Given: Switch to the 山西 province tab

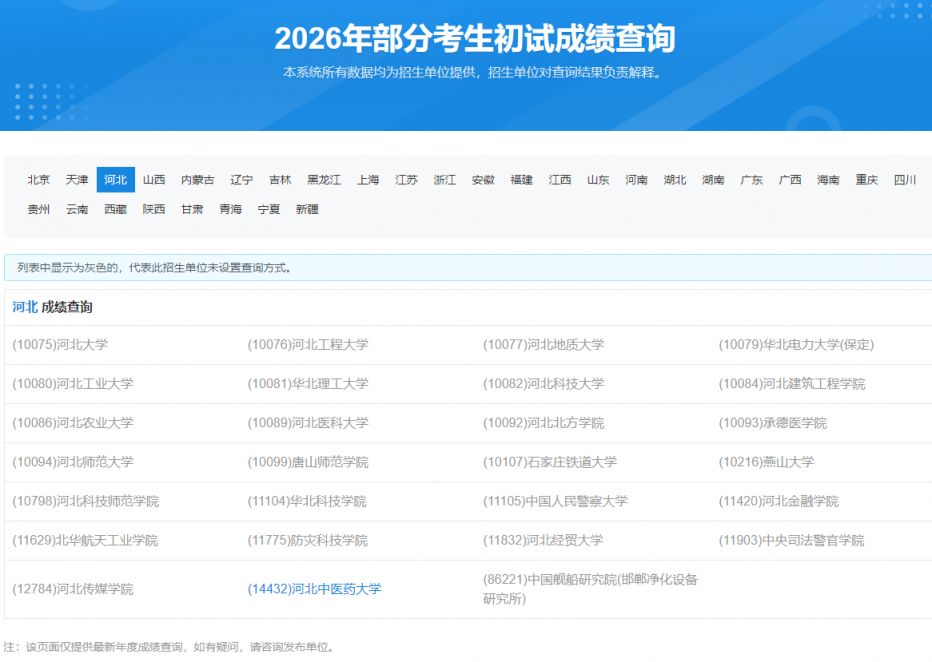Looking at the screenshot, I should (x=154, y=179).
